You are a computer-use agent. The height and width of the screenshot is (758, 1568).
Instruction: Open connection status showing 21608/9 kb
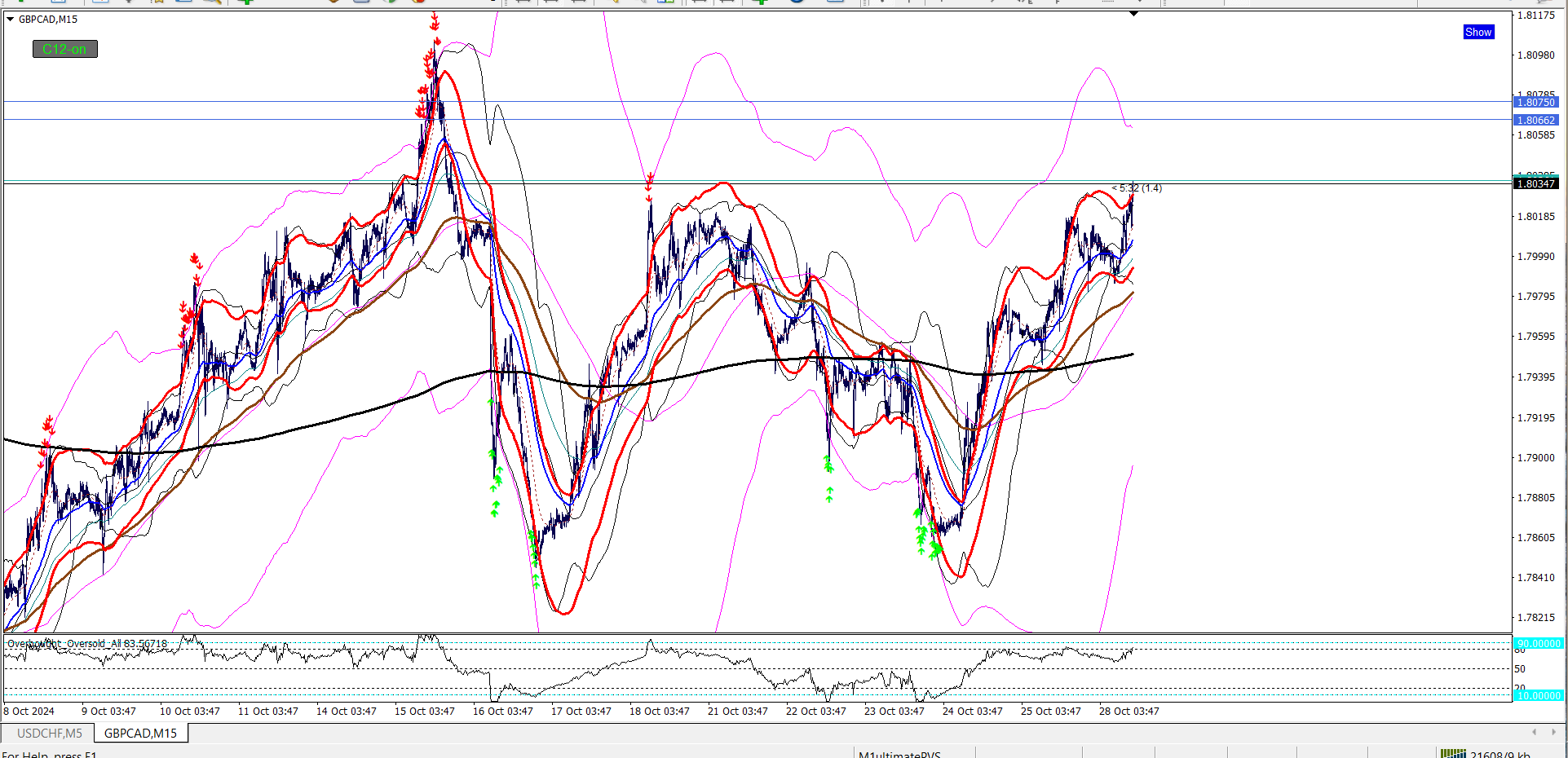[1485, 754]
